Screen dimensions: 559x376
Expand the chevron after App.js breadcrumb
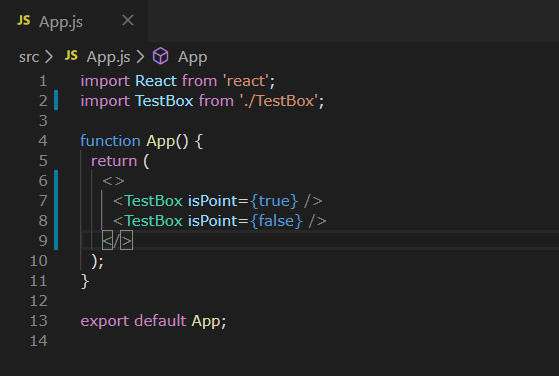pos(140,57)
